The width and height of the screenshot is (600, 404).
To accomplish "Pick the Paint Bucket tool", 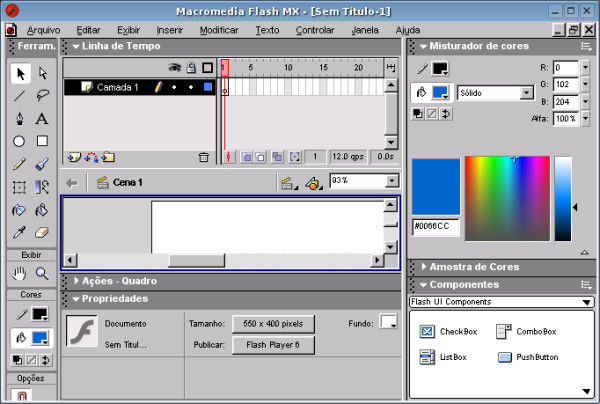I will (42, 210).
